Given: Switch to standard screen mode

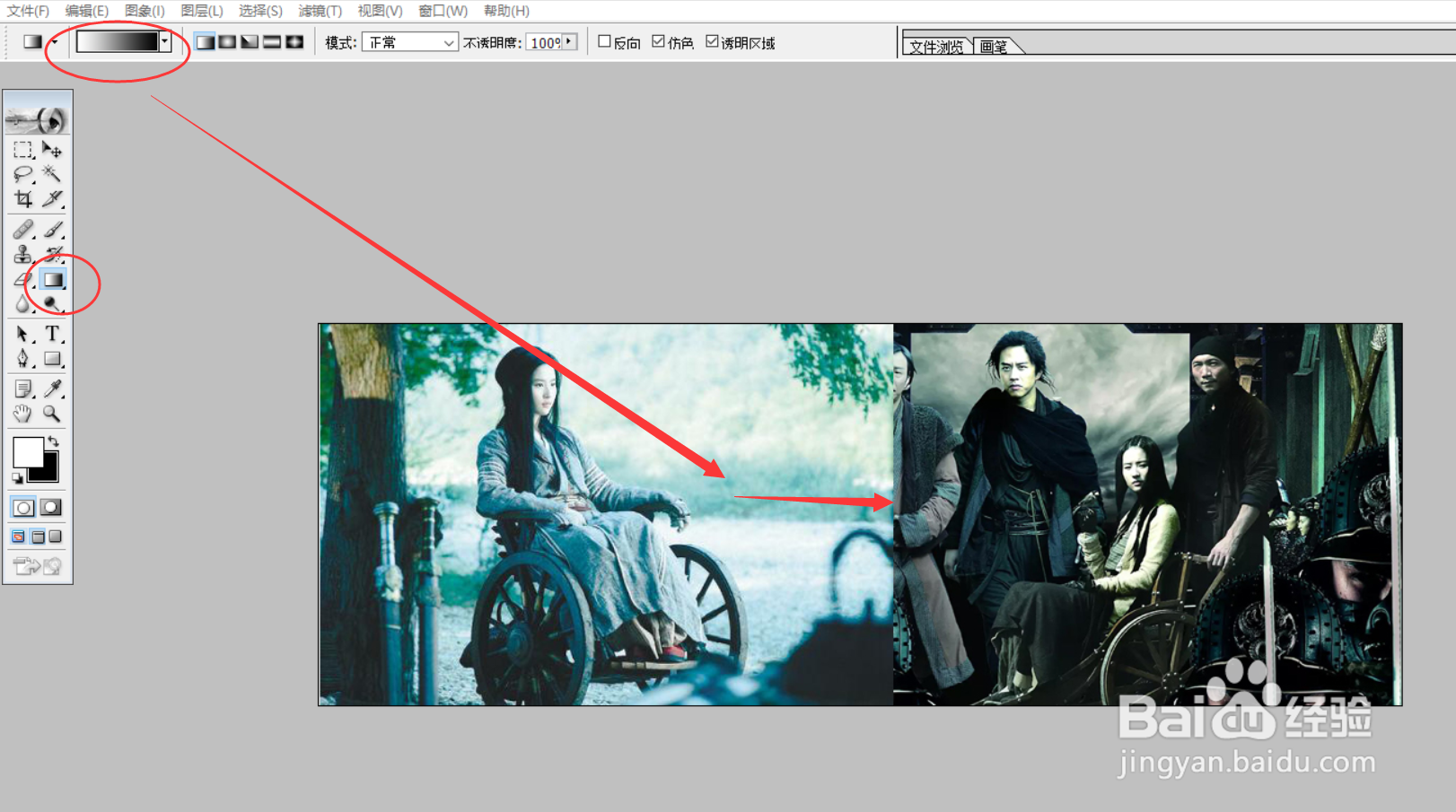Looking at the screenshot, I should [x=19, y=537].
